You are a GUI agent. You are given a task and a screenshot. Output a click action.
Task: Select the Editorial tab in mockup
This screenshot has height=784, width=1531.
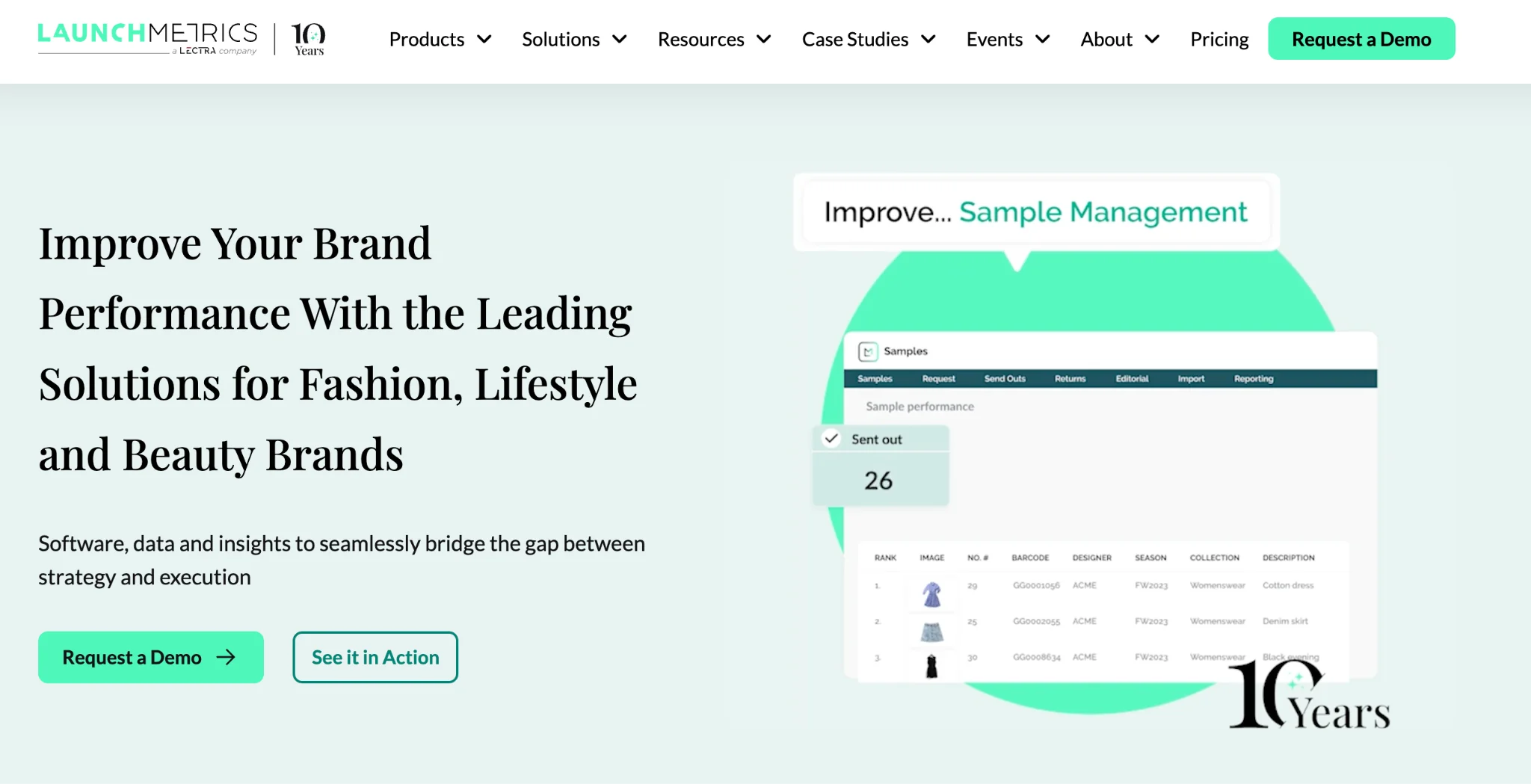[1132, 379]
